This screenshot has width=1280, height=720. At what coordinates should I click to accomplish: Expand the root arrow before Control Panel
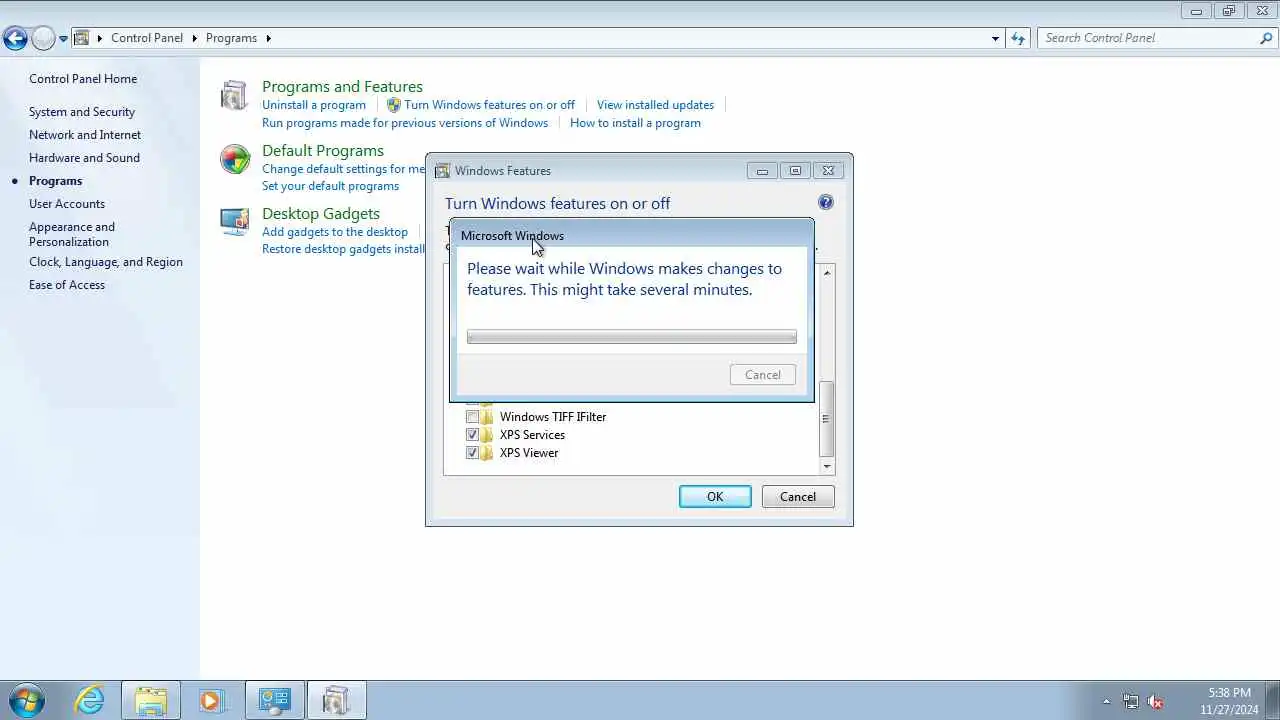click(x=99, y=38)
